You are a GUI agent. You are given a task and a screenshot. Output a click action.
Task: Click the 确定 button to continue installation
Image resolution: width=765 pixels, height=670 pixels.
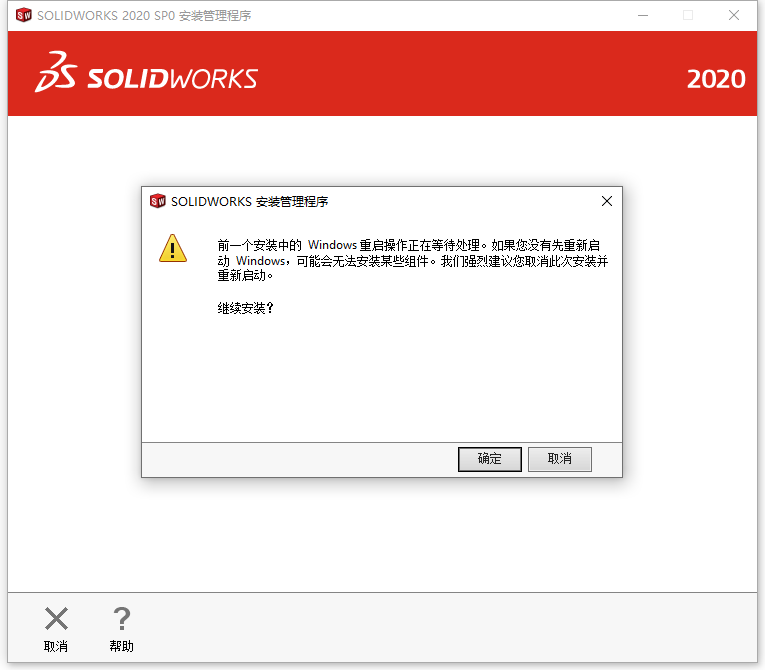tap(489, 459)
